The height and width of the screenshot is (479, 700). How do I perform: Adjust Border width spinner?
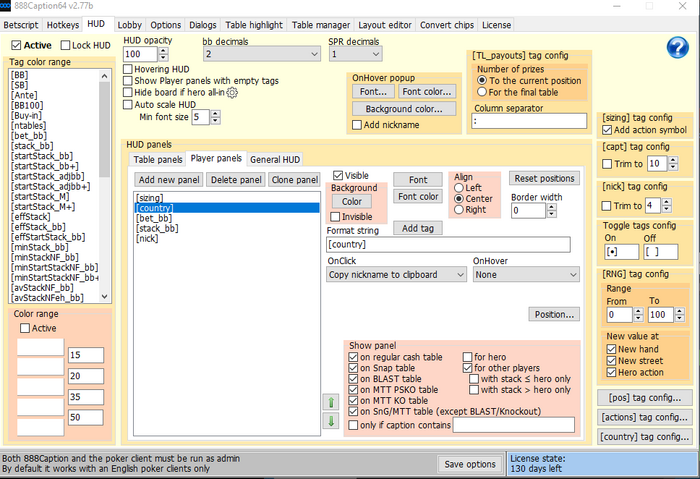point(552,210)
